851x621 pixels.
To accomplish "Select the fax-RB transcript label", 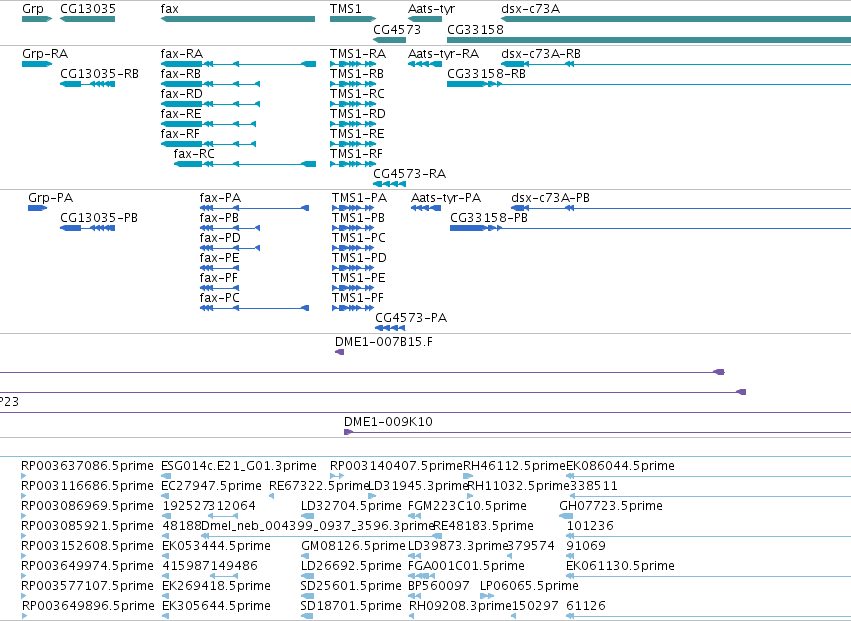I will [x=181, y=73].
